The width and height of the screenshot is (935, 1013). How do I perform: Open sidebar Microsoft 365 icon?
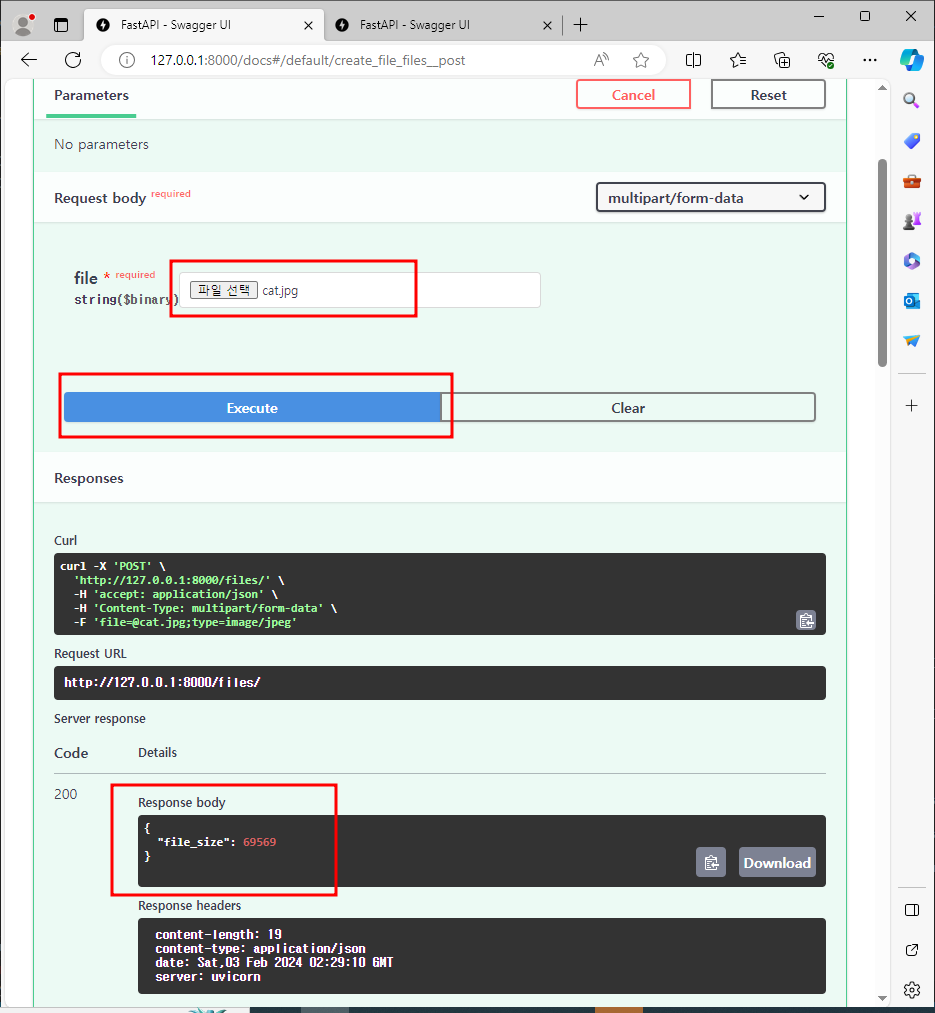(911, 261)
